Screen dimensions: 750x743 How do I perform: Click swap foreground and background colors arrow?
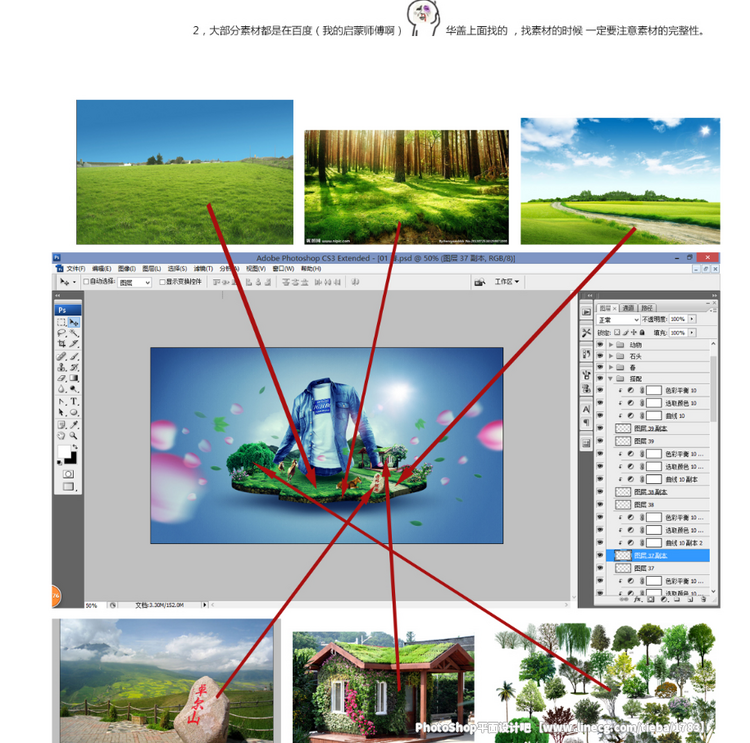pyautogui.click(x=75, y=446)
